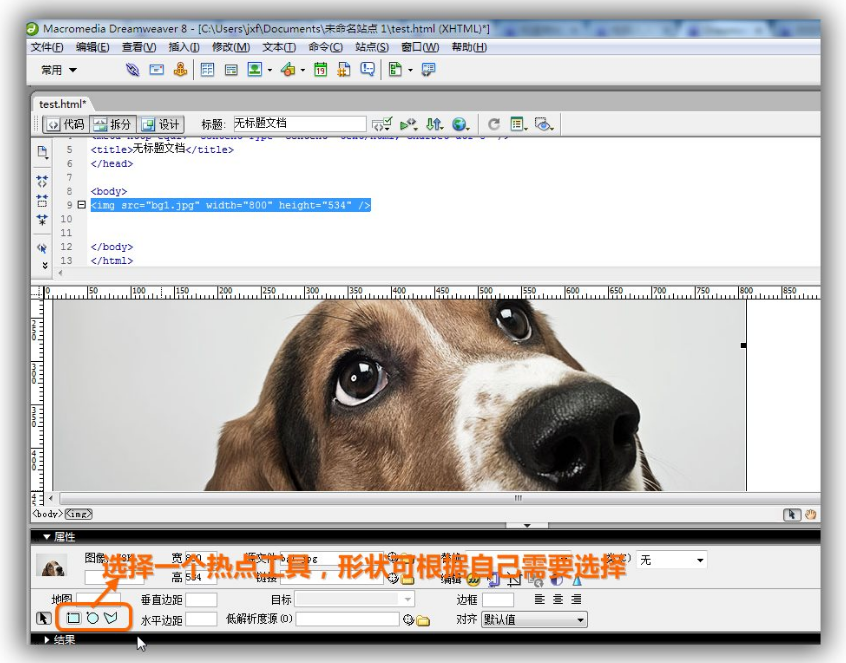Browse folder for 低解析度源
Image resolution: width=846 pixels, height=663 pixels.
coord(423,620)
